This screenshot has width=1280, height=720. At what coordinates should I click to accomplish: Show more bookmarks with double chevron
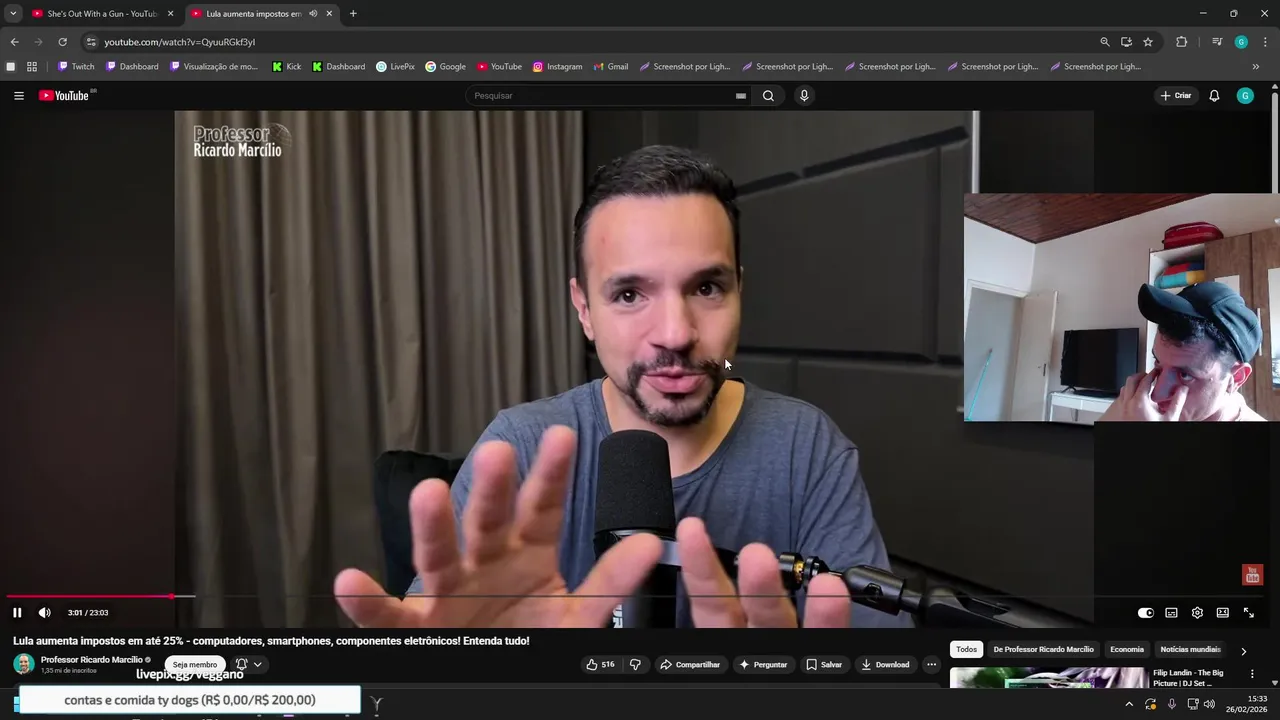tap(1256, 67)
